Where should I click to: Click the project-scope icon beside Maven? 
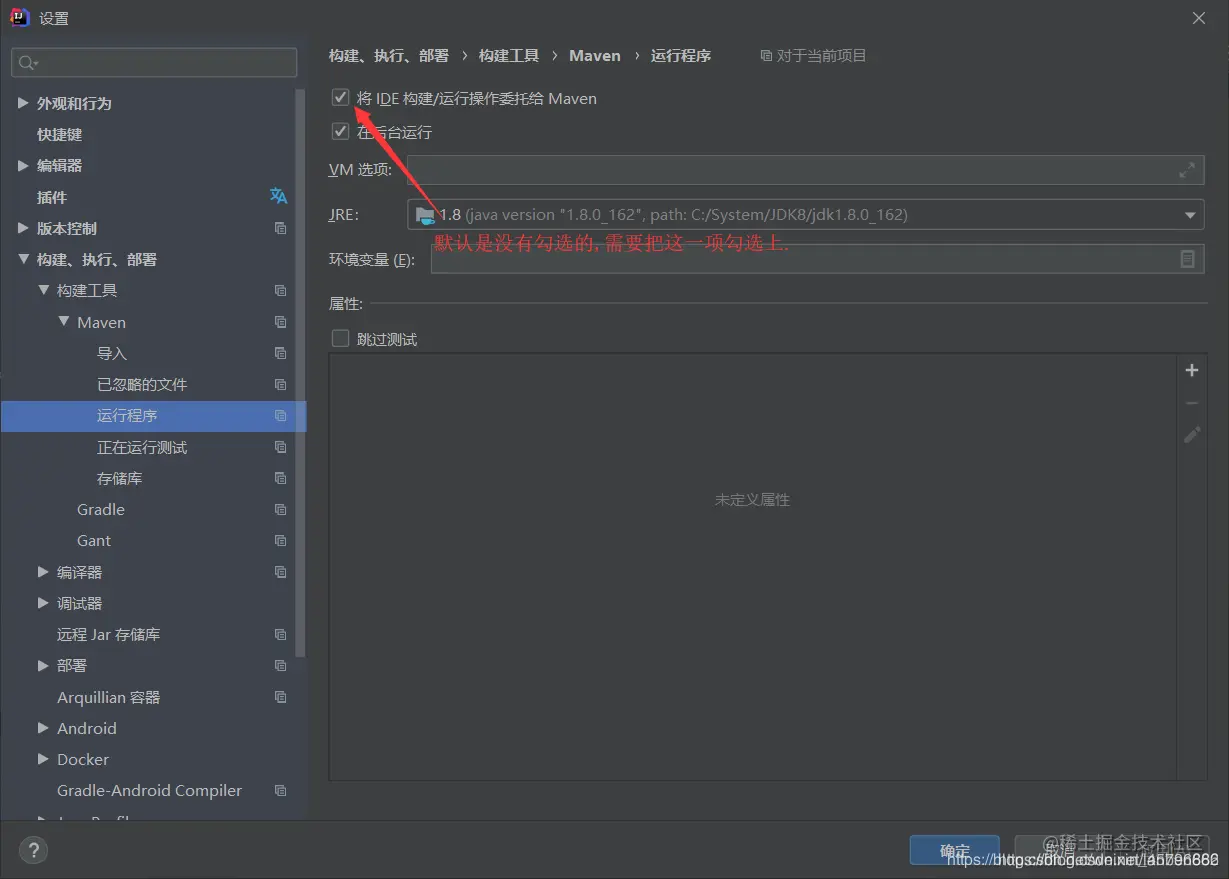tap(280, 322)
